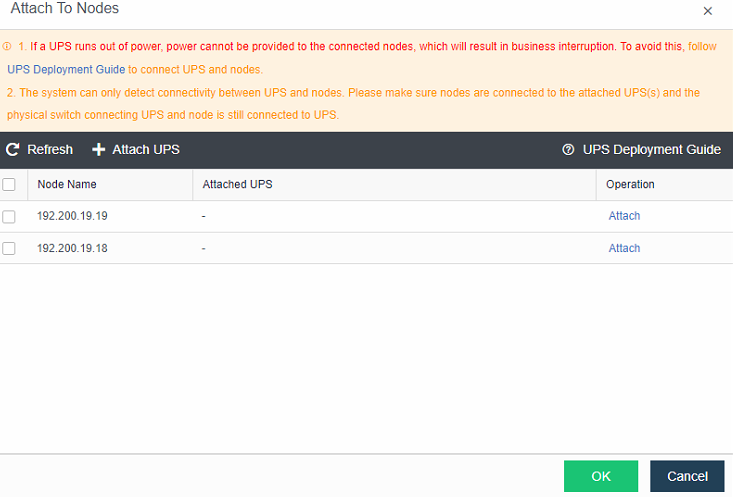Check the box for node 192.200.19.19
The height and width of the screenshot is (497, 733).
coord(9,216)
